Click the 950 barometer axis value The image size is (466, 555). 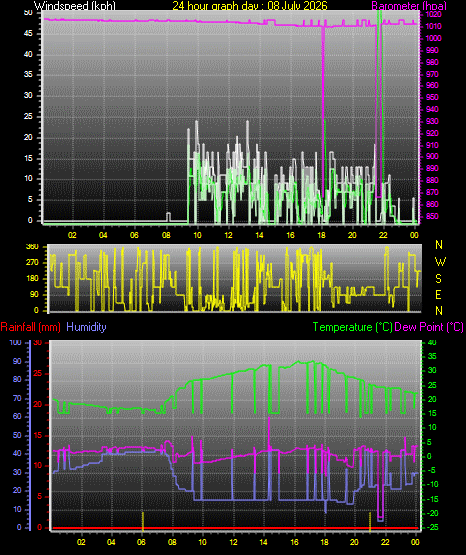coord(432,97)
